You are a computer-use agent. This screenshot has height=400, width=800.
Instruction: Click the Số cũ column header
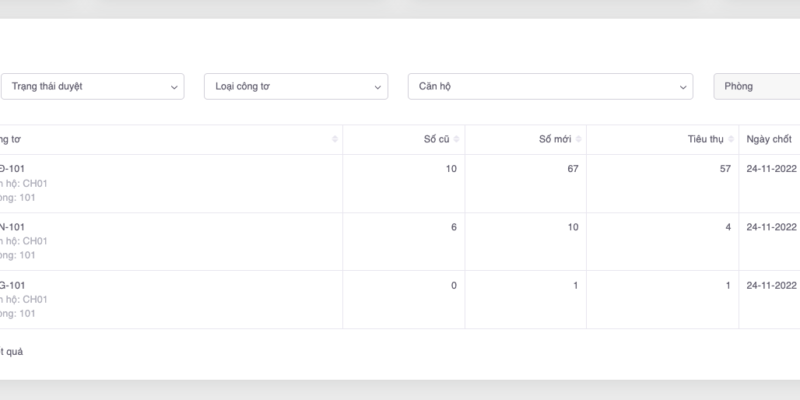(x=436, y=140)
